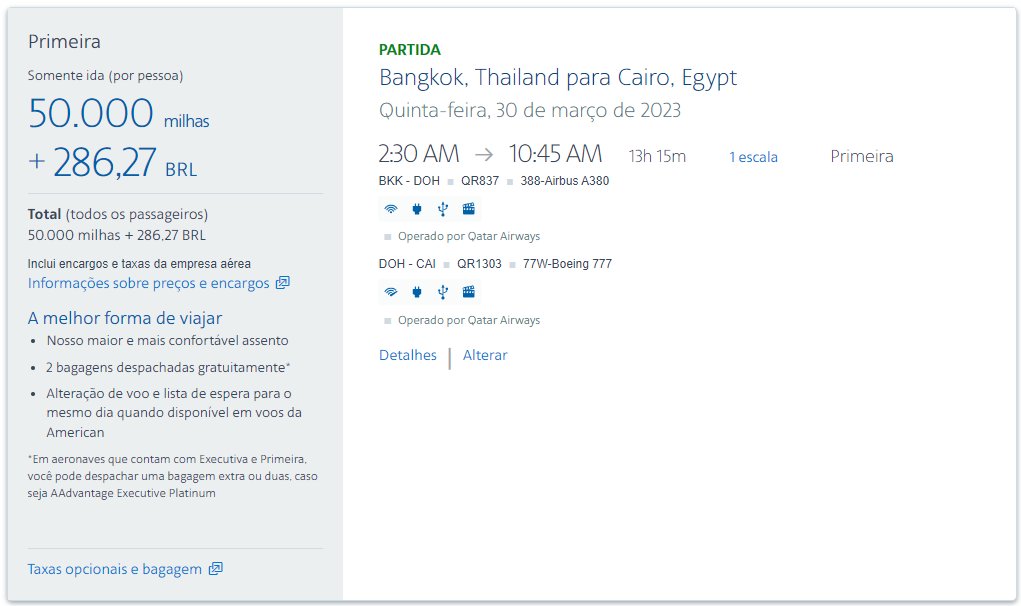Click external-link icon beside Taxas opcionais e bagagem

point(216,568)
